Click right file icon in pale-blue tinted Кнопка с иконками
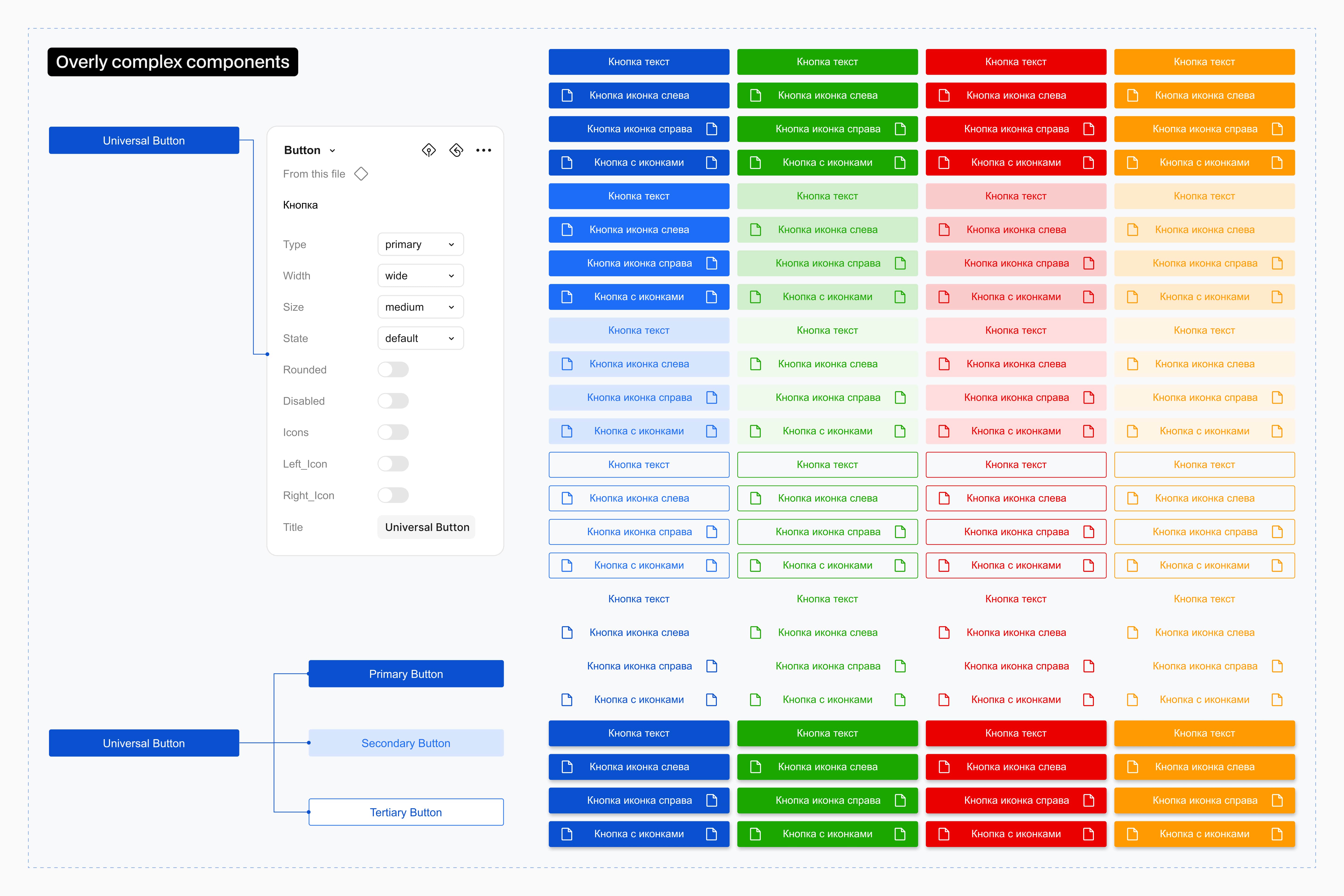This screenshot has height=896, width=1344. coord(711,431)
